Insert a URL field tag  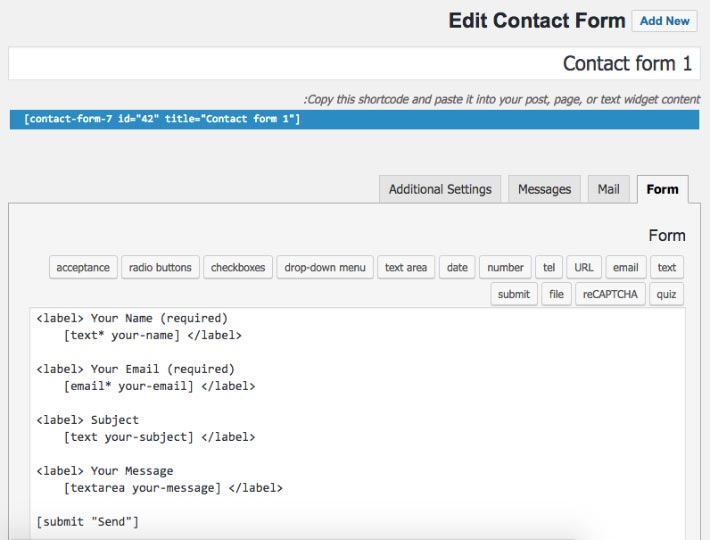(584, 268)
